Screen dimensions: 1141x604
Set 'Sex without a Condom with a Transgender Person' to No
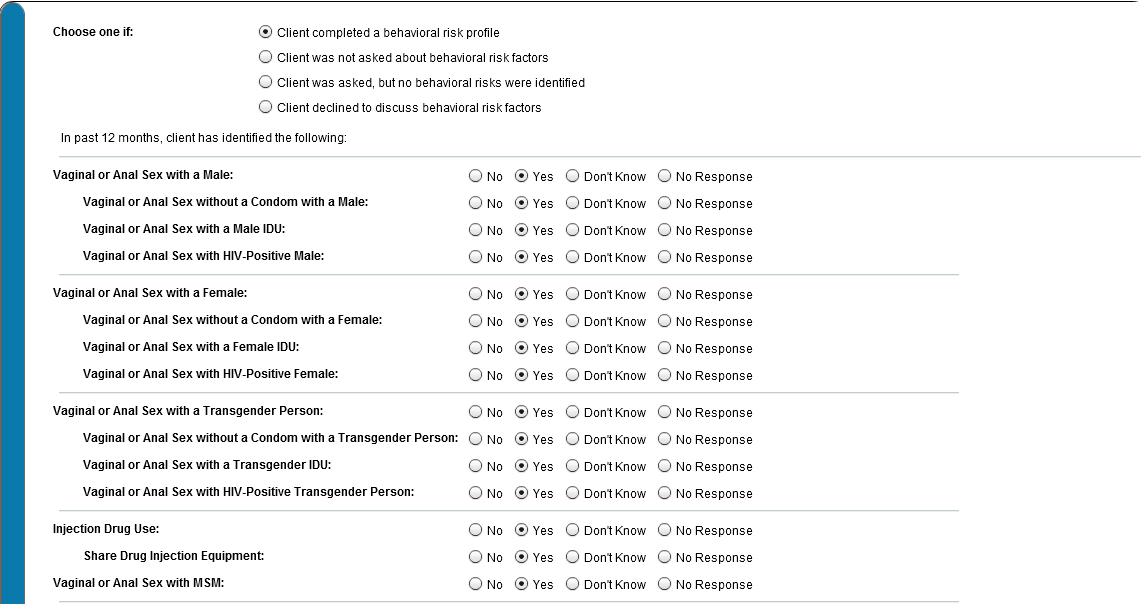coord(475,439)
